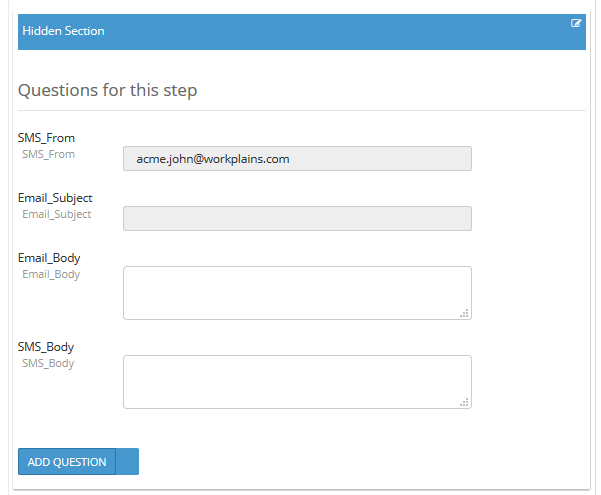Viewport: 601px width, 495px height.
Task: Click the SMS_From field containing acme.john@workplains.com
Action: [x=297, y=158]
